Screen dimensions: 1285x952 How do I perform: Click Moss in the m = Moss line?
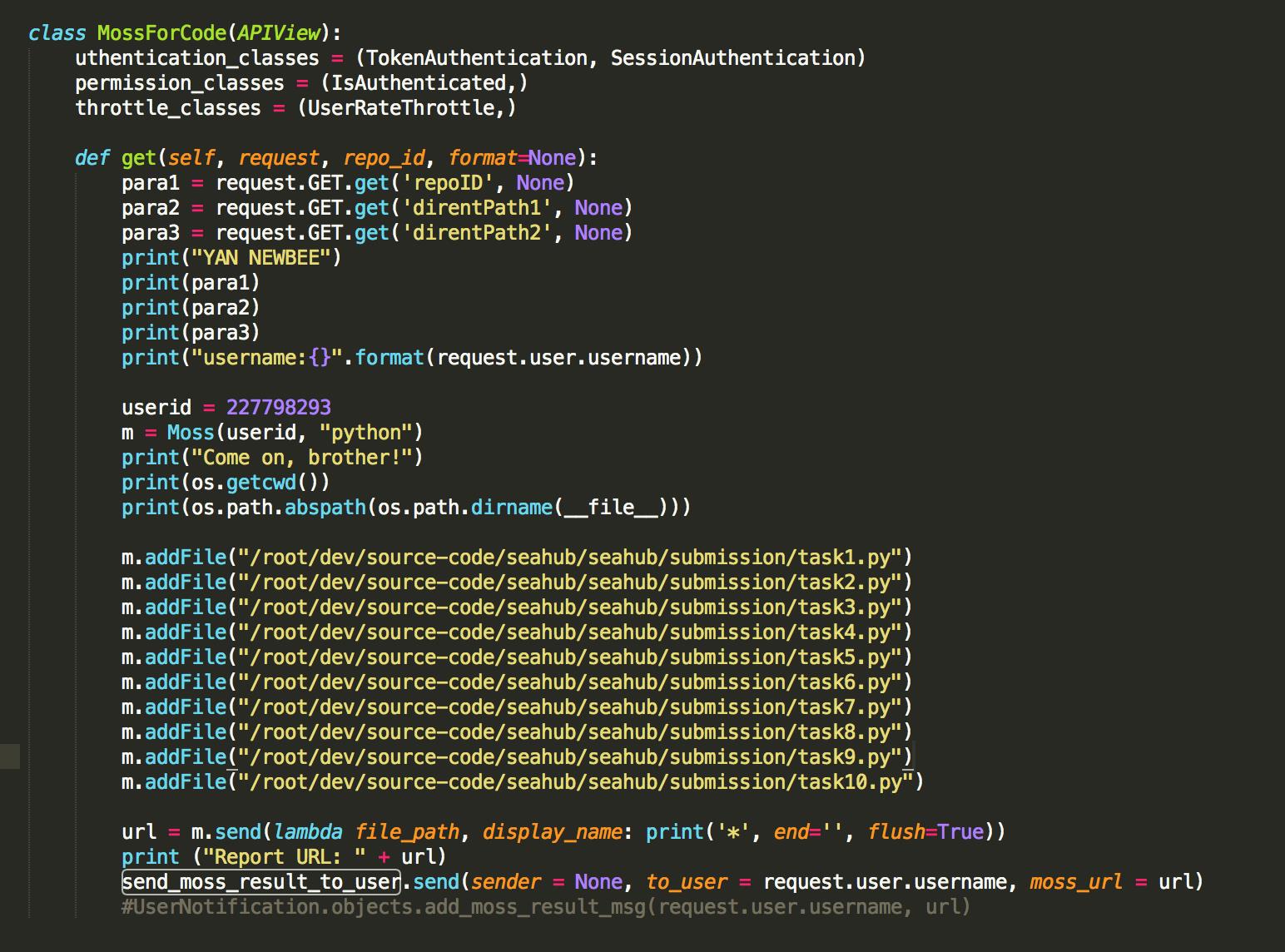click(191, 433)
